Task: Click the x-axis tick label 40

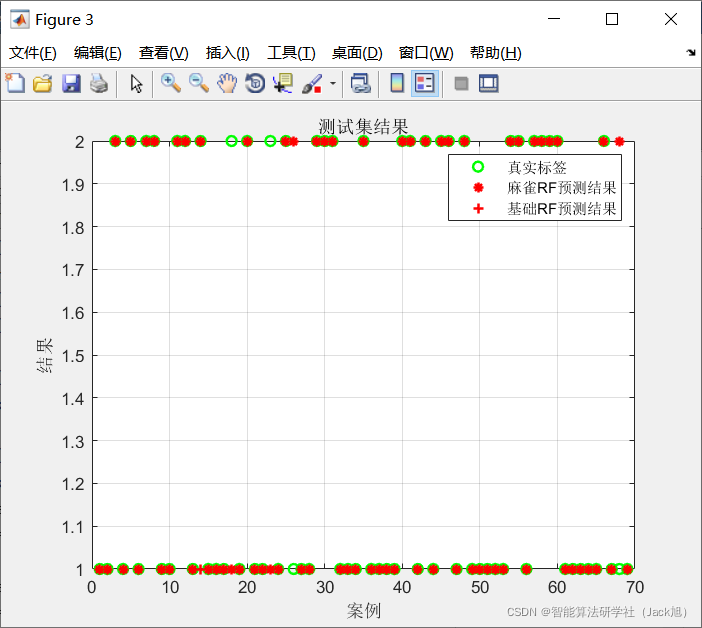Action: 402,587
